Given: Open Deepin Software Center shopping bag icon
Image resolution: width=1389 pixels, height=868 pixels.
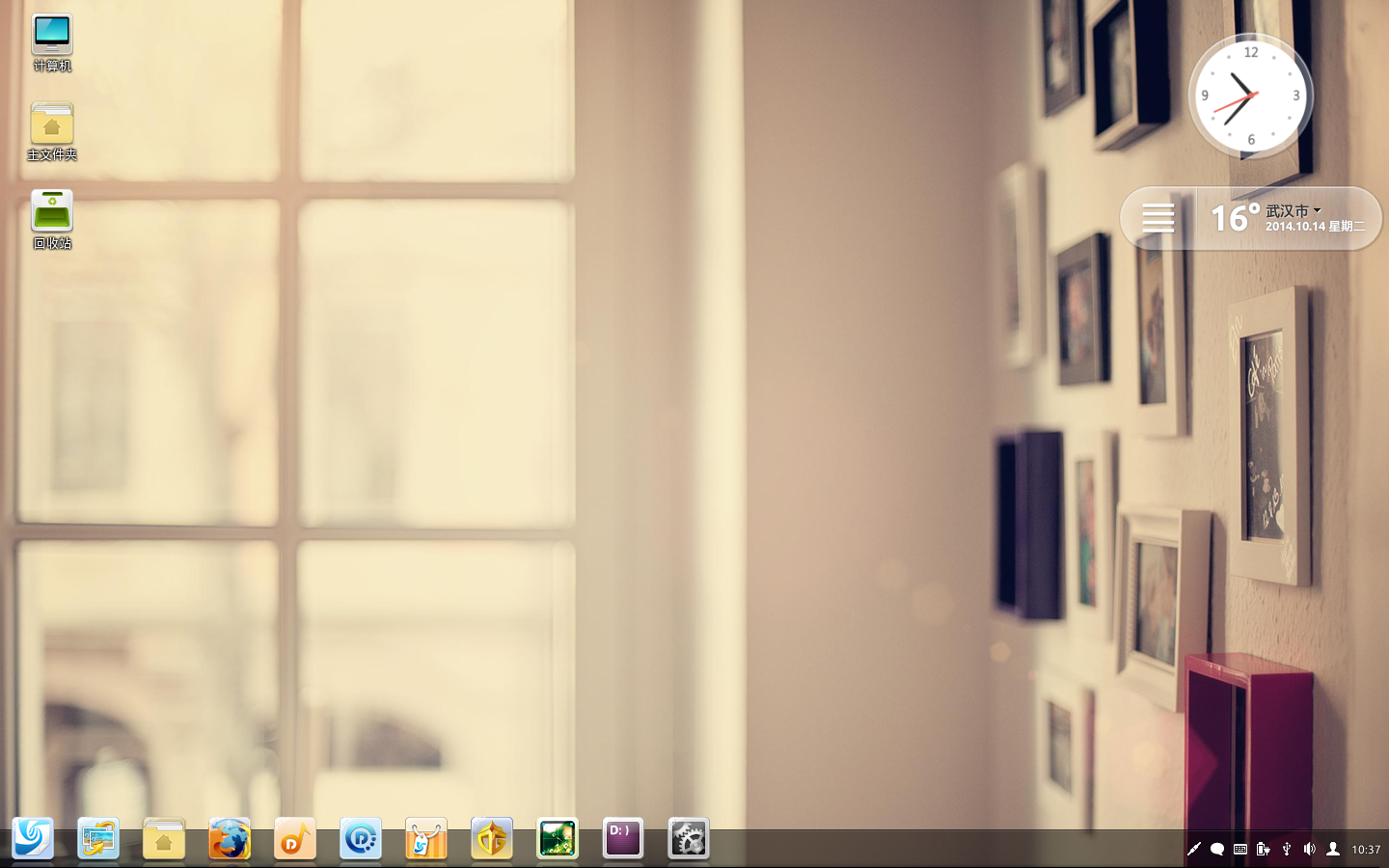Looking at the screenshot, I should pos(426,839).
